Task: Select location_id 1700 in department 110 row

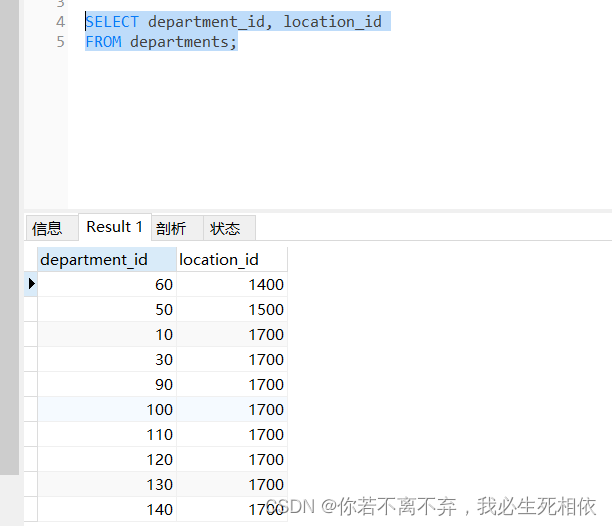Action: click(x=232, y=434)
